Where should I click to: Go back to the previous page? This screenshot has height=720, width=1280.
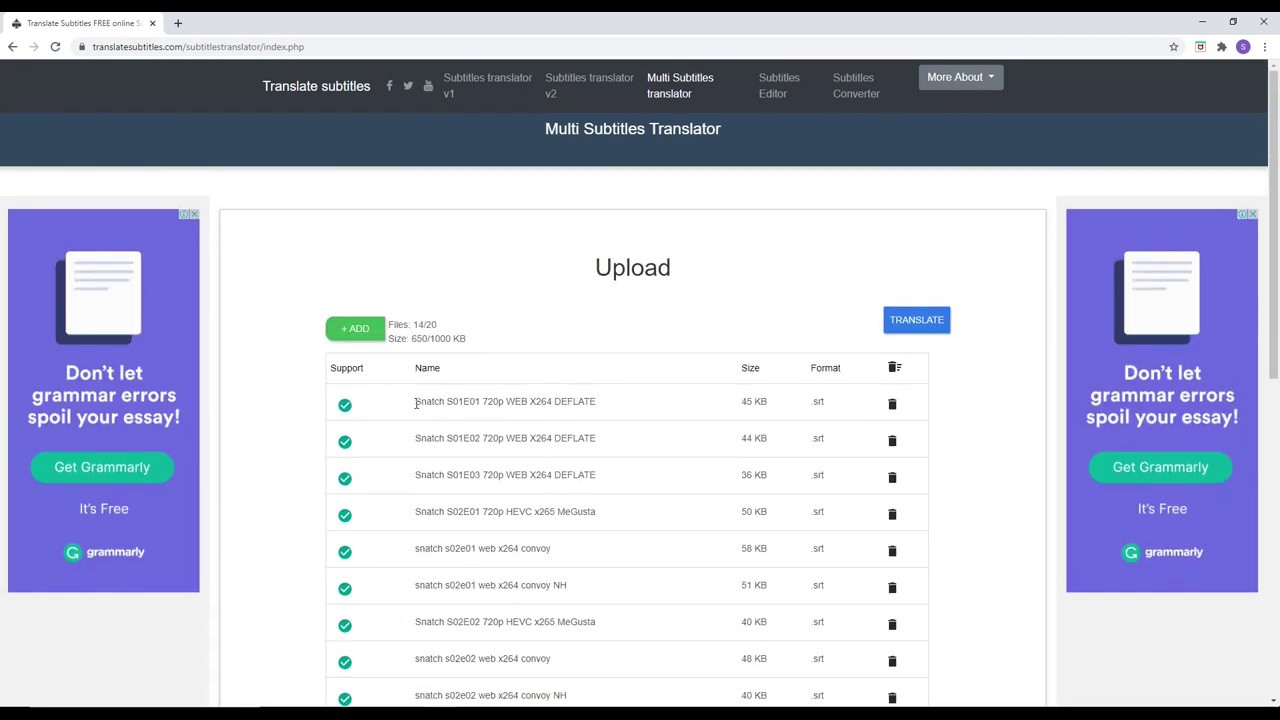point(12,47)
